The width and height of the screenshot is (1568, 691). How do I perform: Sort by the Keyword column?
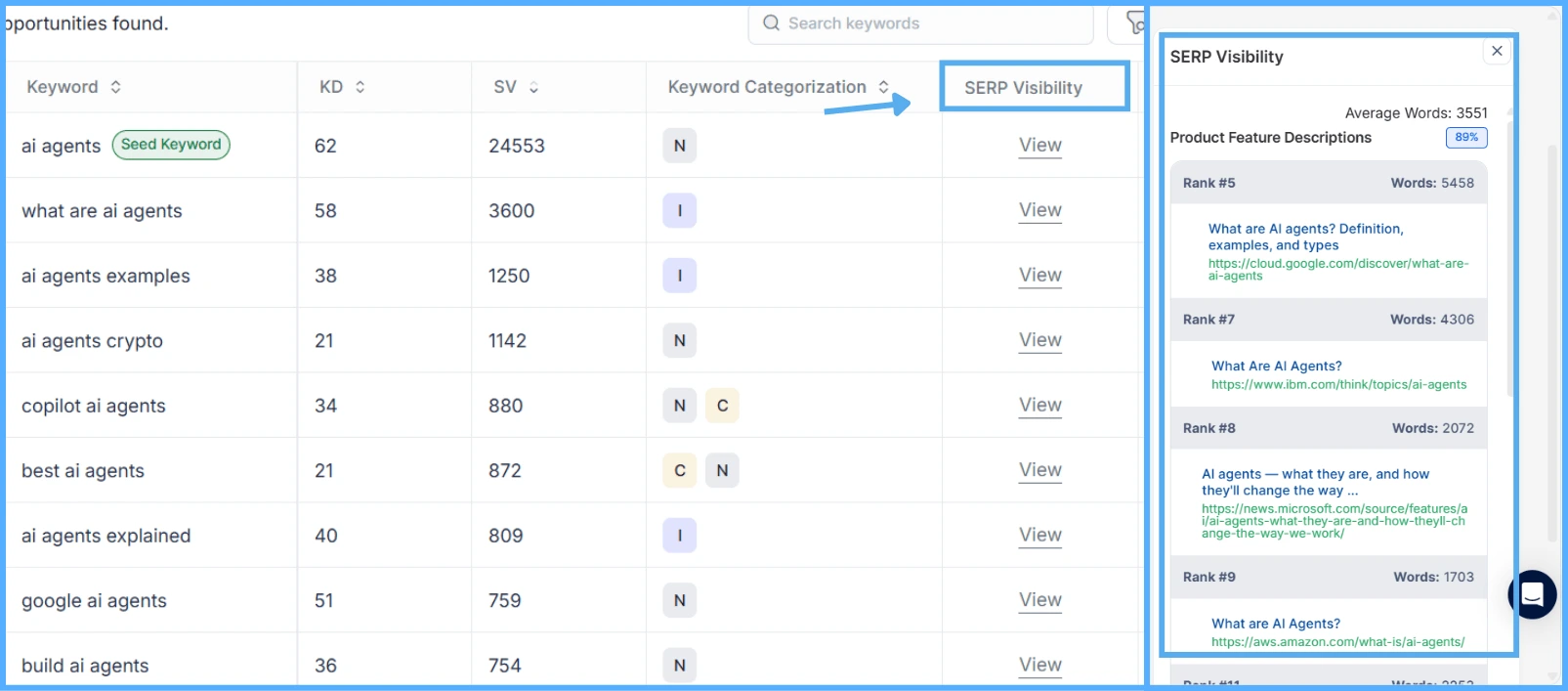[x=115, y=87]
